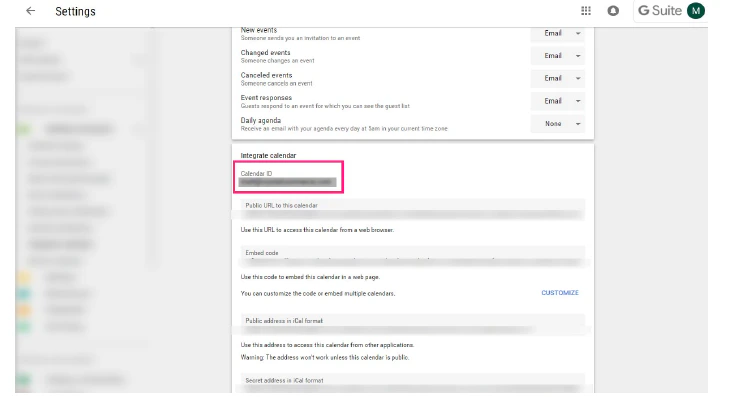Open Daily agenda notification dropdown
The width and height of the screenshot is (735, 397).
pyautogui.click(x=558, y=124)
